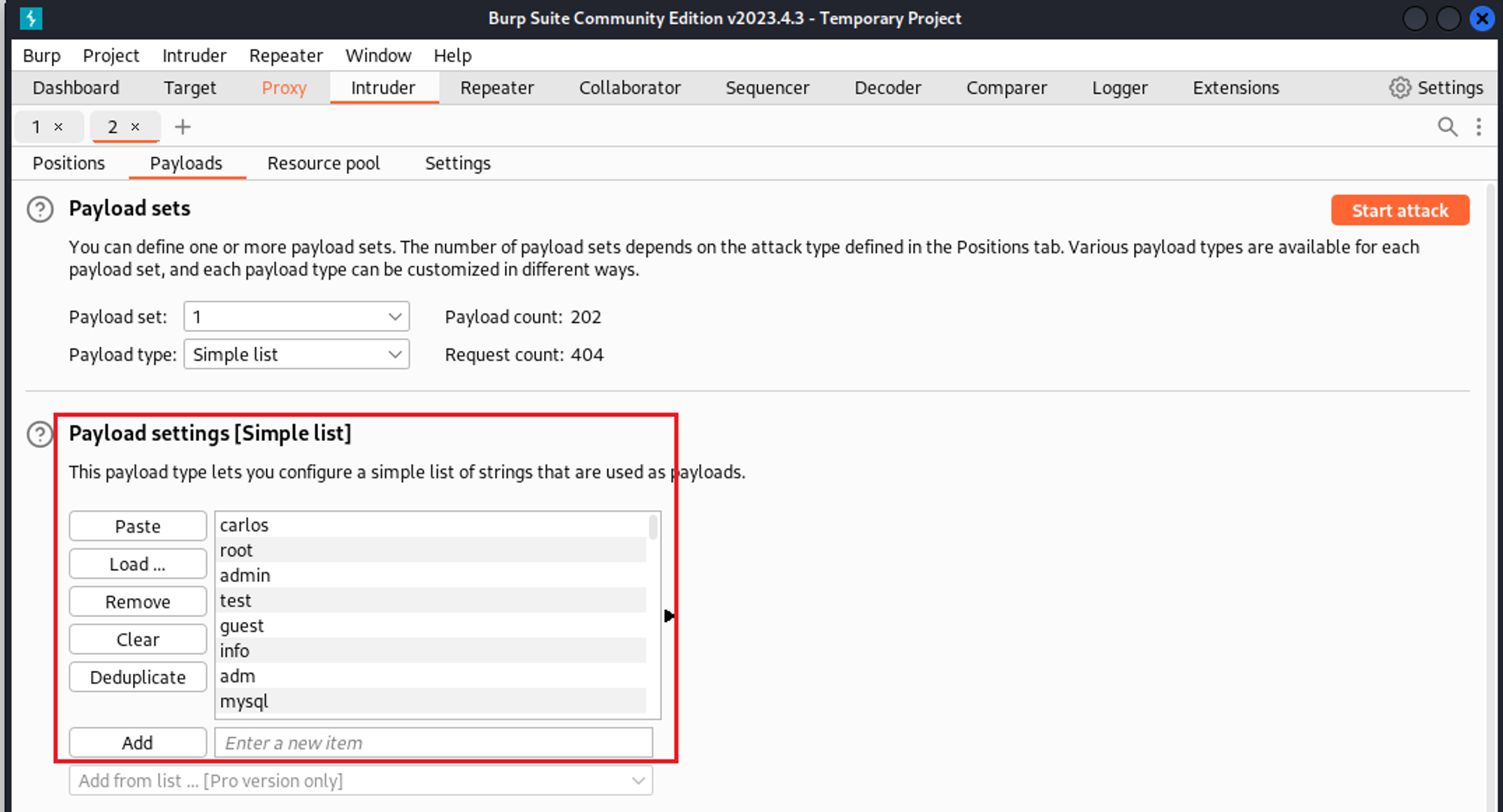
Task: Click the Burp Suite lightning logo icon
Action: click(31, 18)
